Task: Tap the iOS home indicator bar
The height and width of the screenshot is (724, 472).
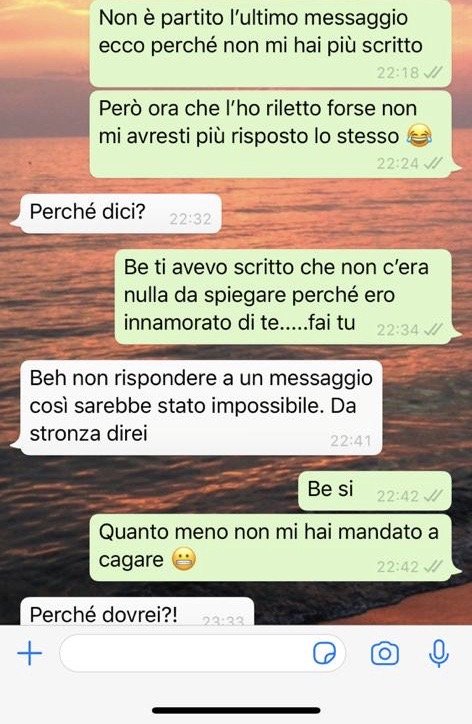Action: click(236, 710)
